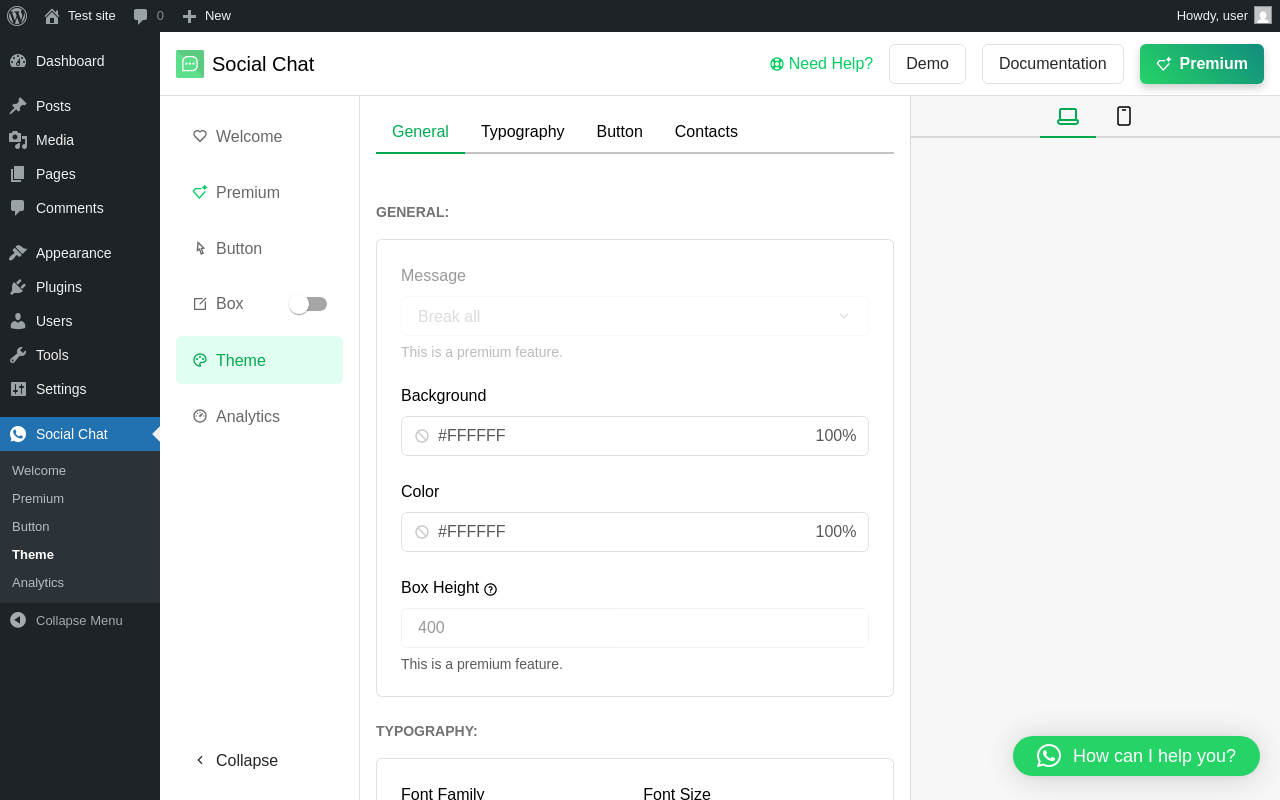
Task: Click the user avatar icon
Action: point(1263,15)
